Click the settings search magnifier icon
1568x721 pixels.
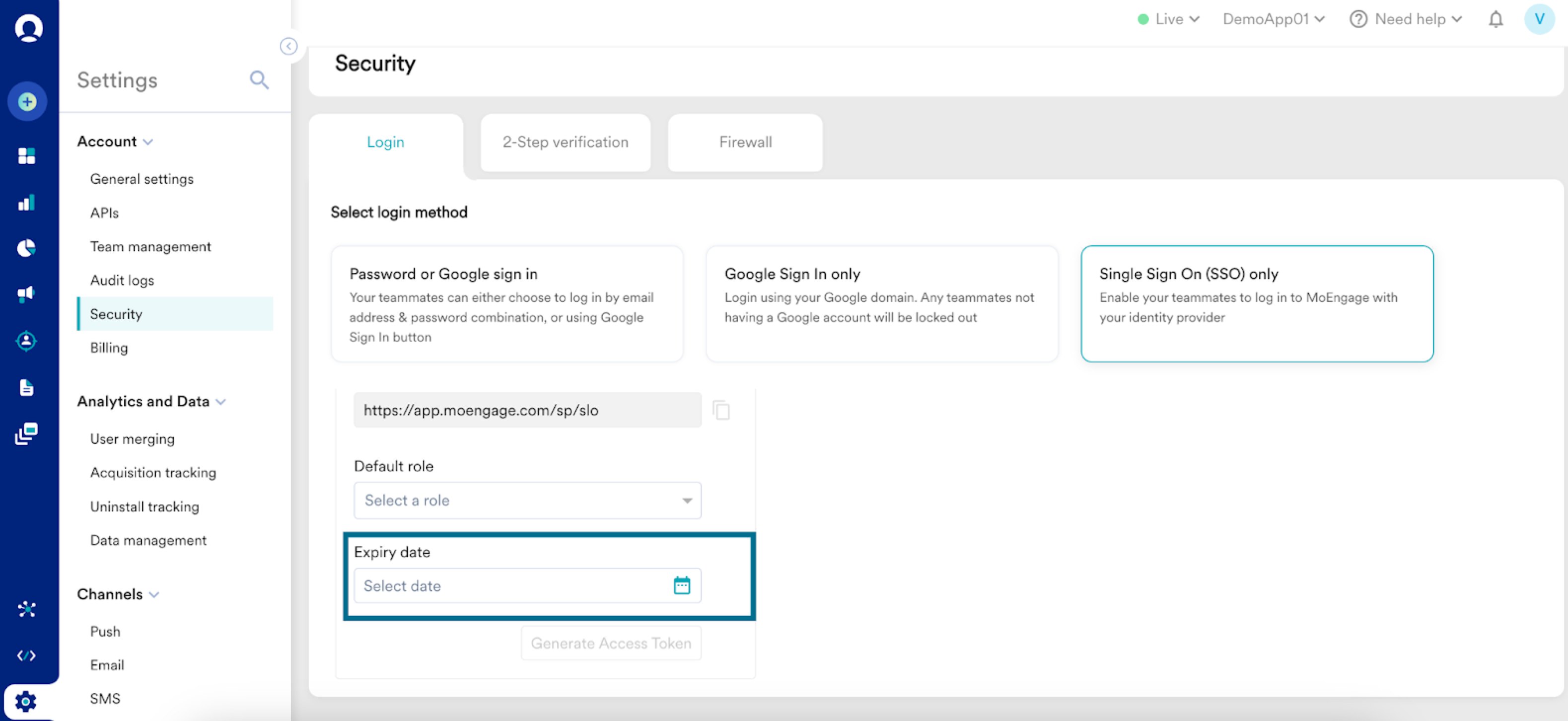(x=259, y=80)
